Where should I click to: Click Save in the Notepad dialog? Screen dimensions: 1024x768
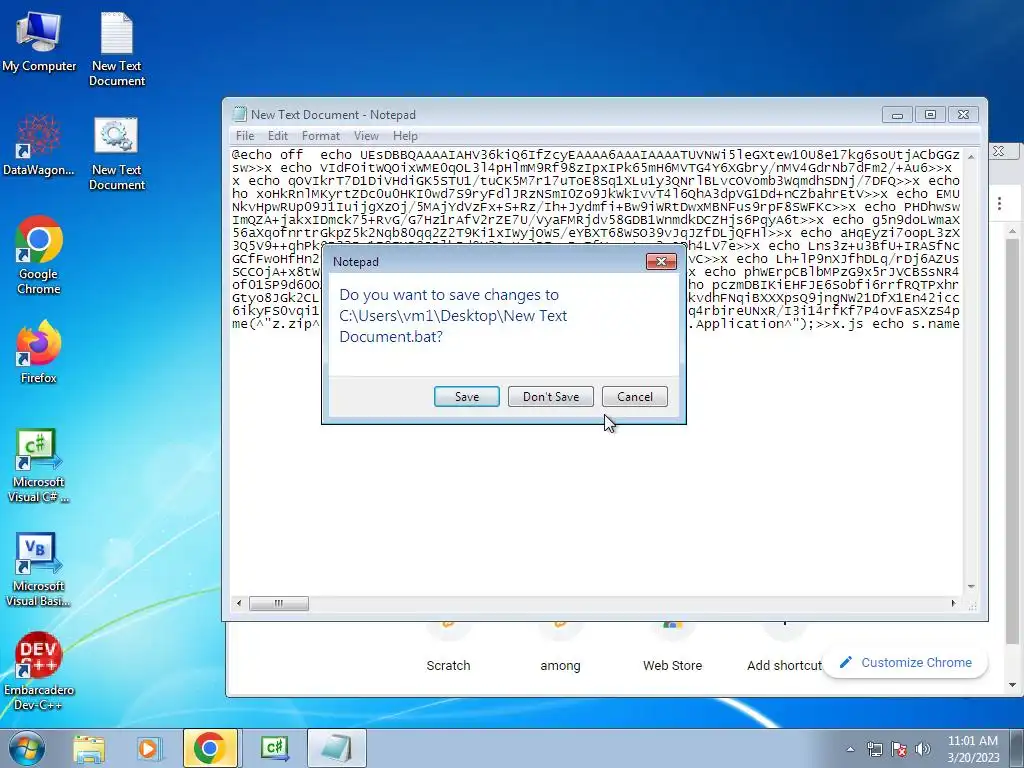[x=467, y=396]
